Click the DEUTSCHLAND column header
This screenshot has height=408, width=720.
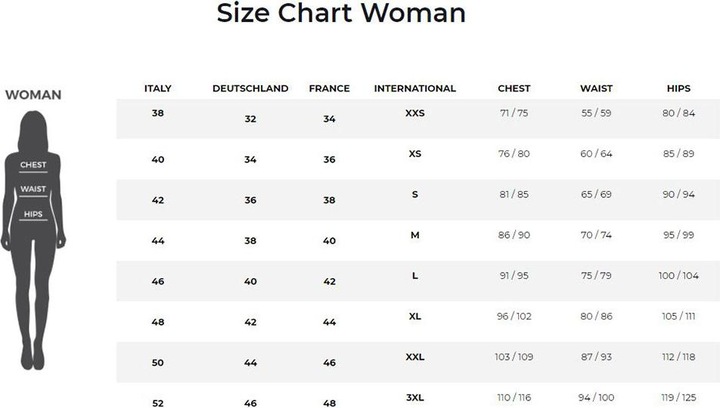coord(250,89)
